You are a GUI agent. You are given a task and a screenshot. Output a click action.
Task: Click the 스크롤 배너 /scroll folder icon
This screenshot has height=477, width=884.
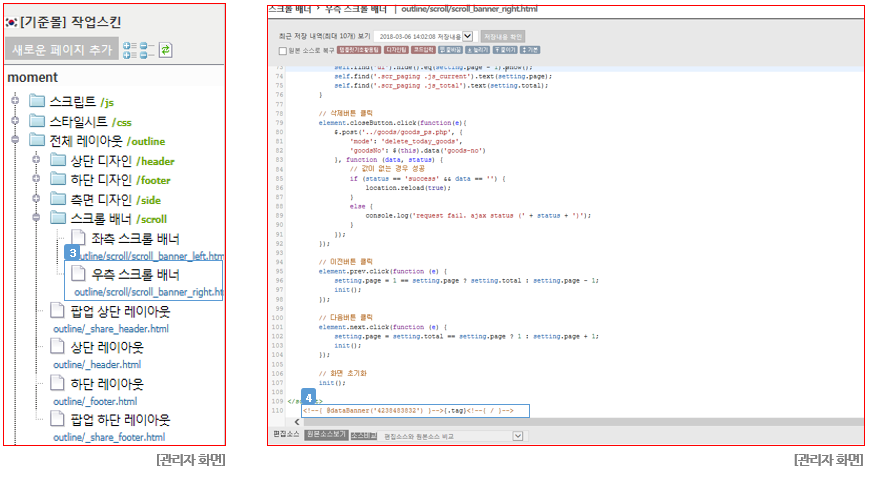click(58, 218)
